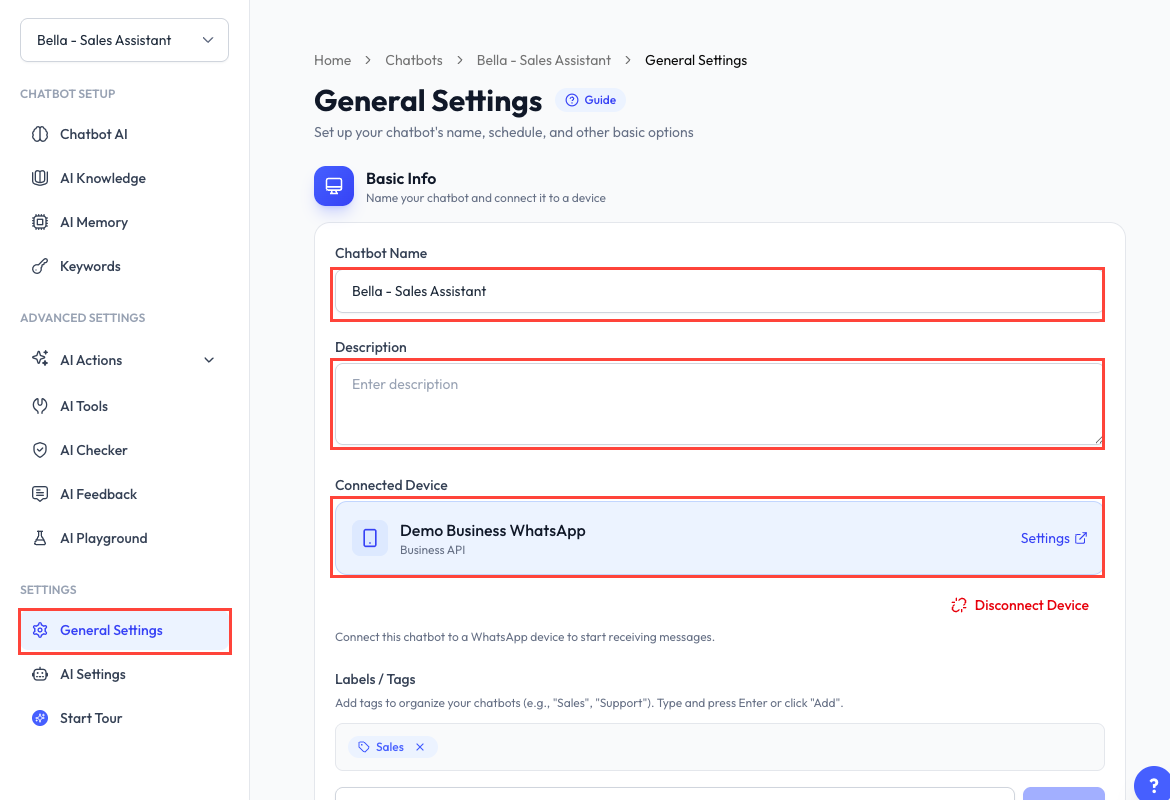This screenshot has width=1170, height=800.
Task: Click the AI Tools icon
Action: (40, 406)
